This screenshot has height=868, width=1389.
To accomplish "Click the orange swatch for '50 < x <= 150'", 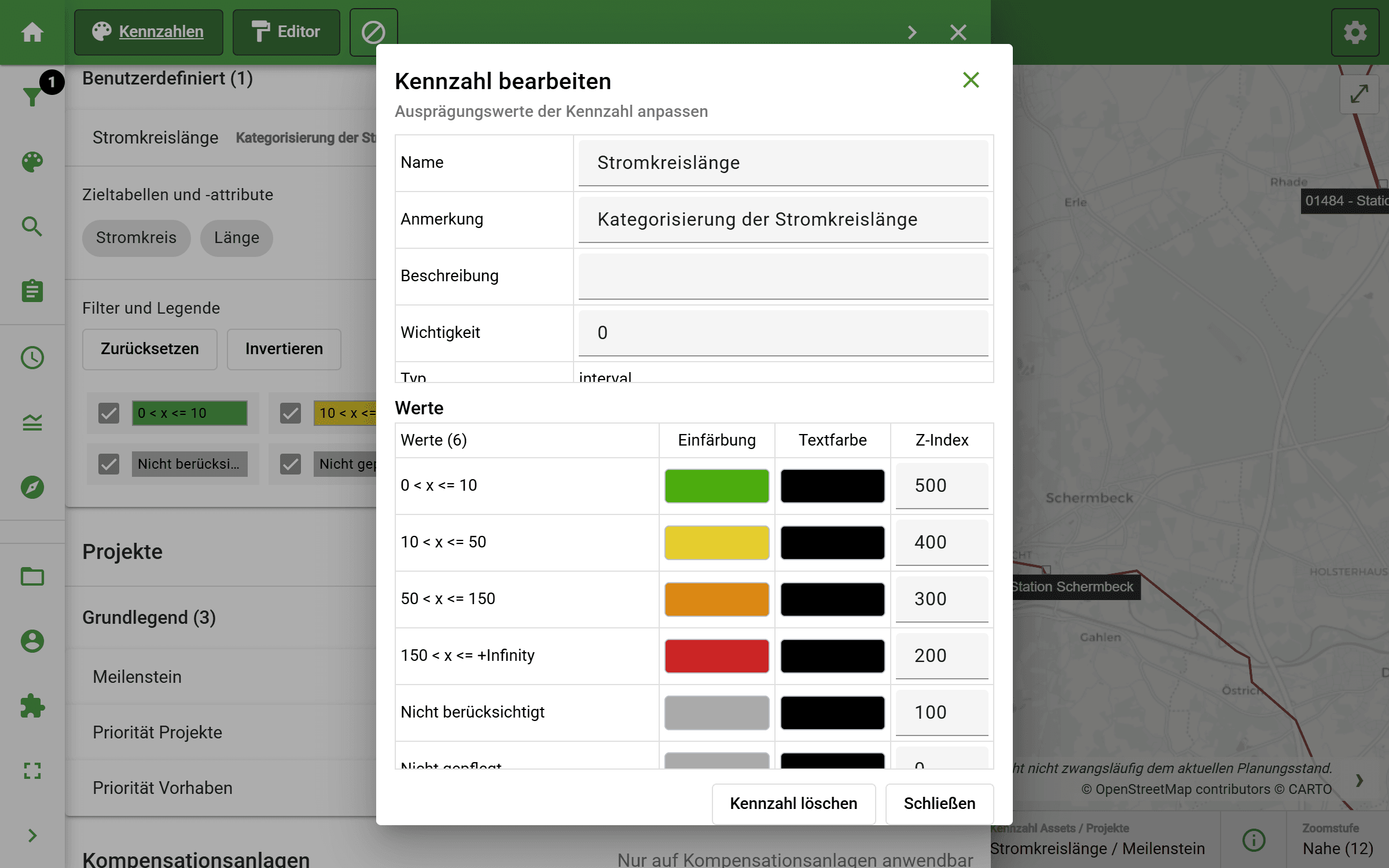I will coord(716,599).
